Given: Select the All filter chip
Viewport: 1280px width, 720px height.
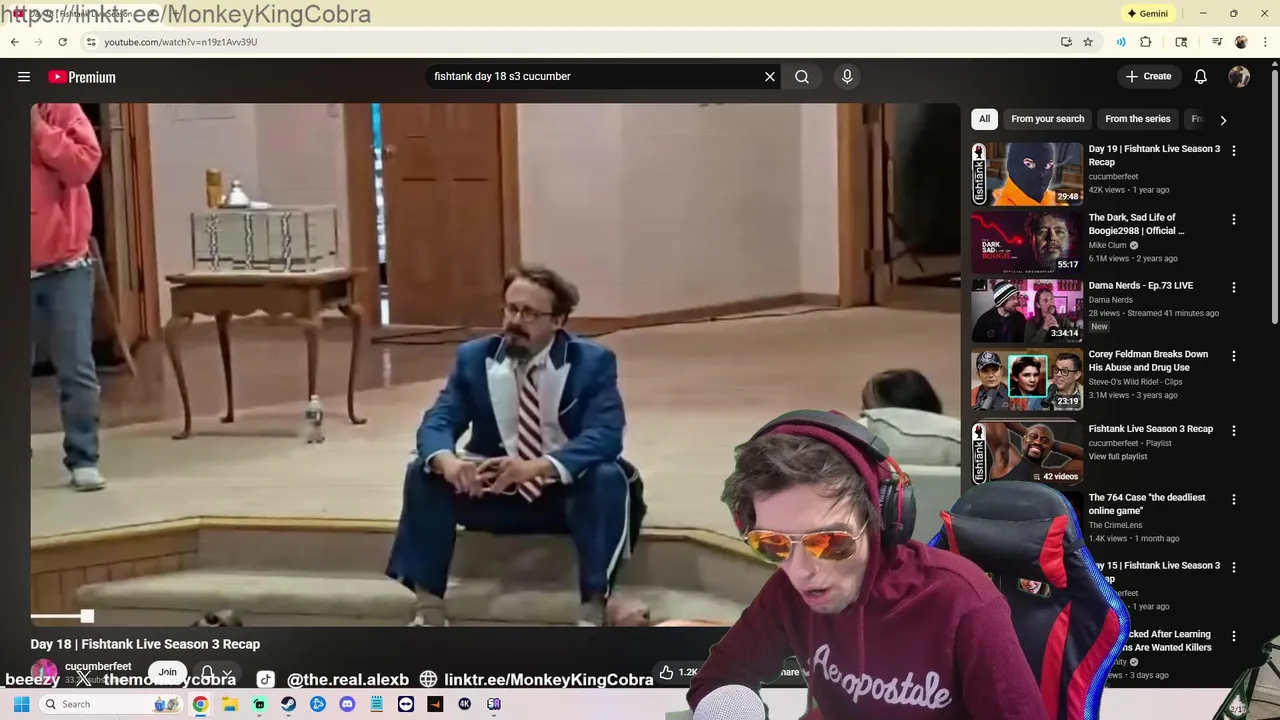Looking at the screenshot, I should (984, 119).
